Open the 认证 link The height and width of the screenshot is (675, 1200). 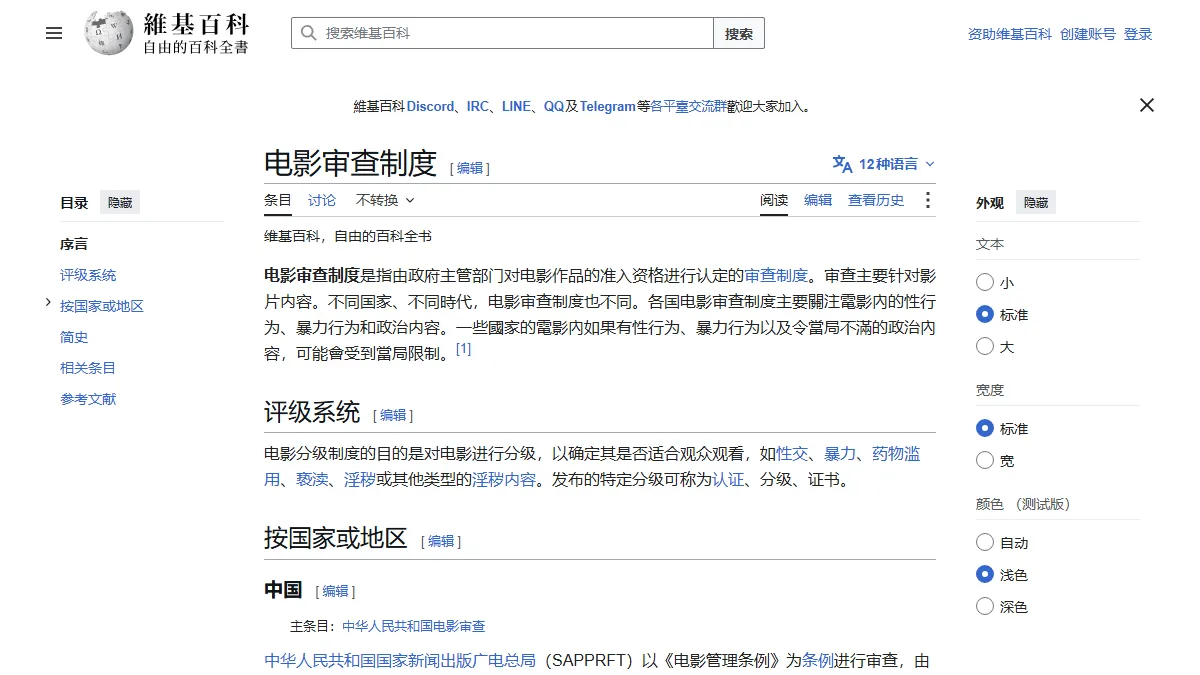click(x=728, y=480)
